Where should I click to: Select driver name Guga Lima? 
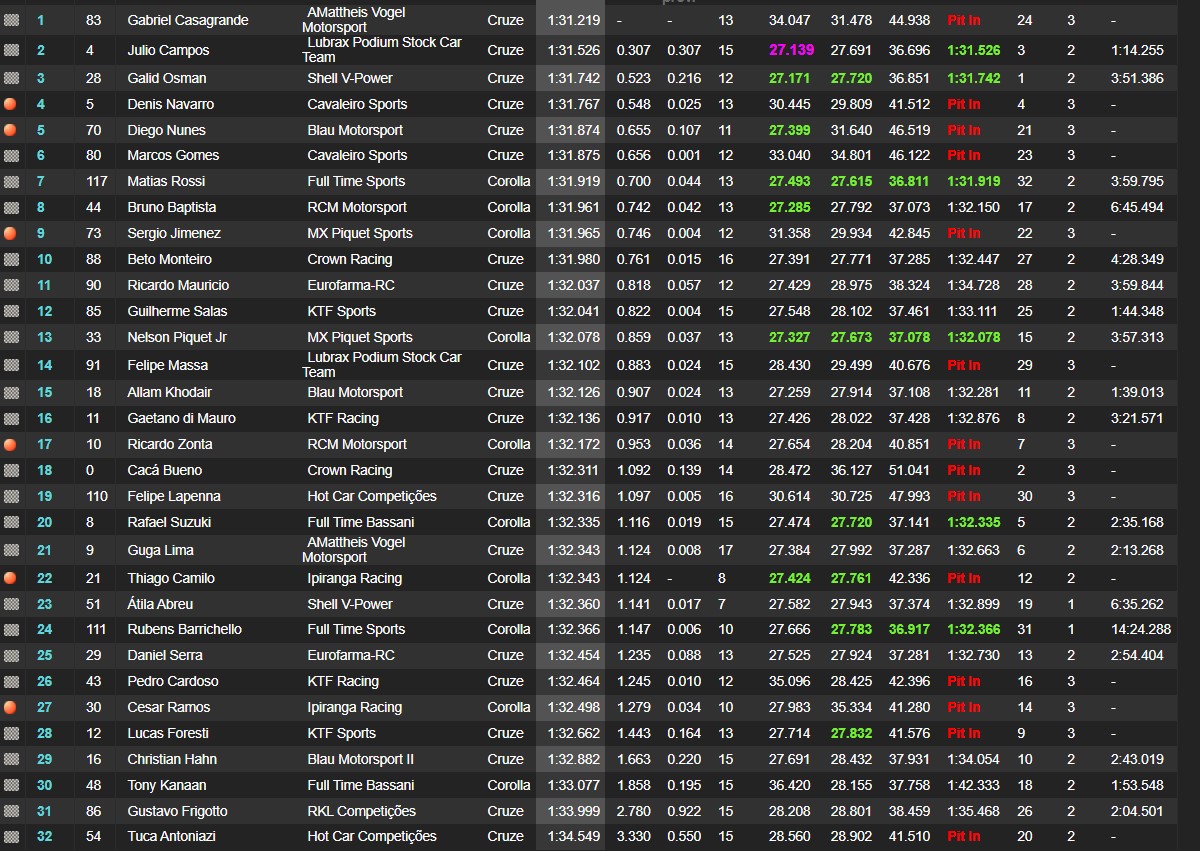160,550
